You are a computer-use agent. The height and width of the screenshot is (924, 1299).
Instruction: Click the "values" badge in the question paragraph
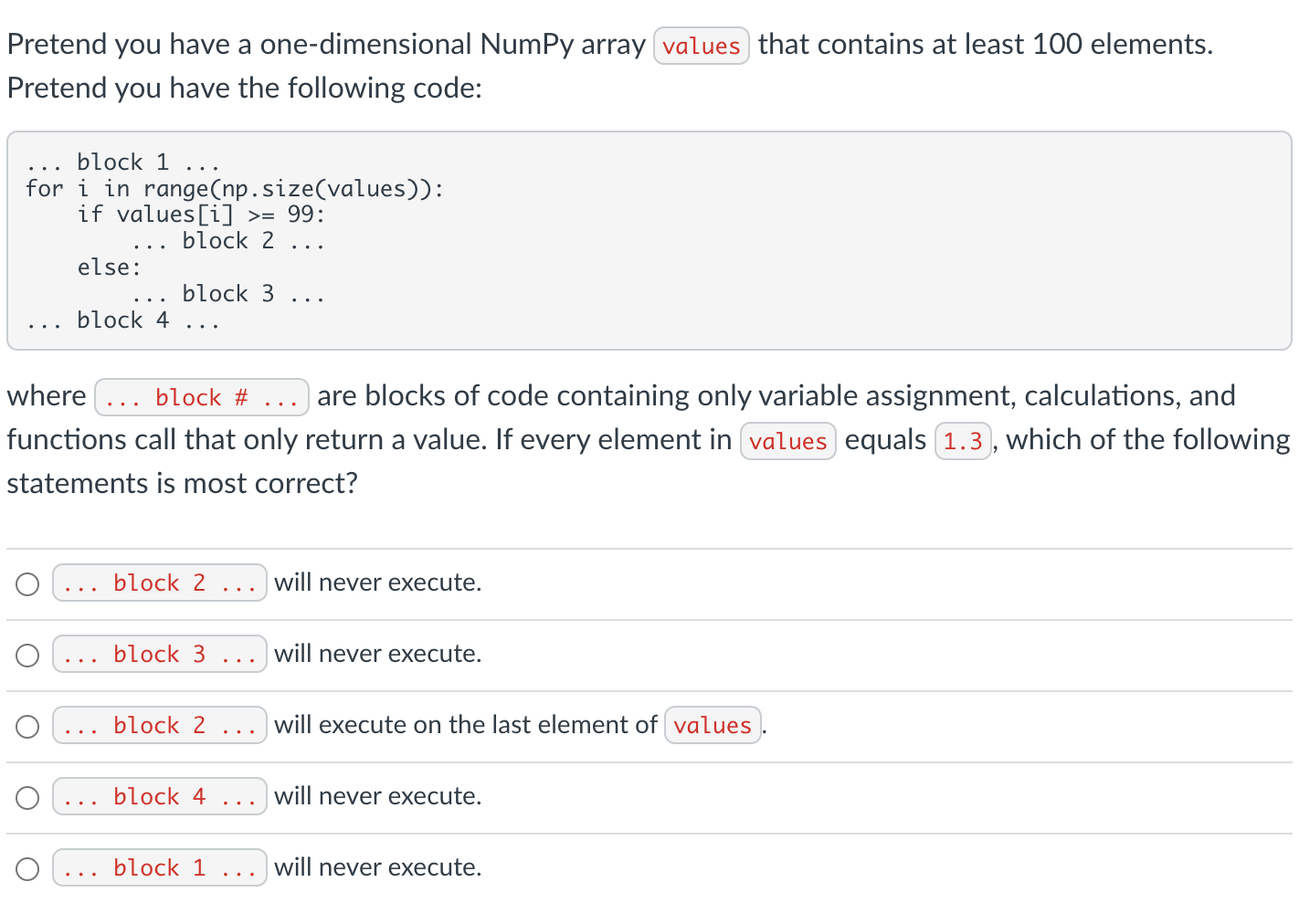[787, 440]
